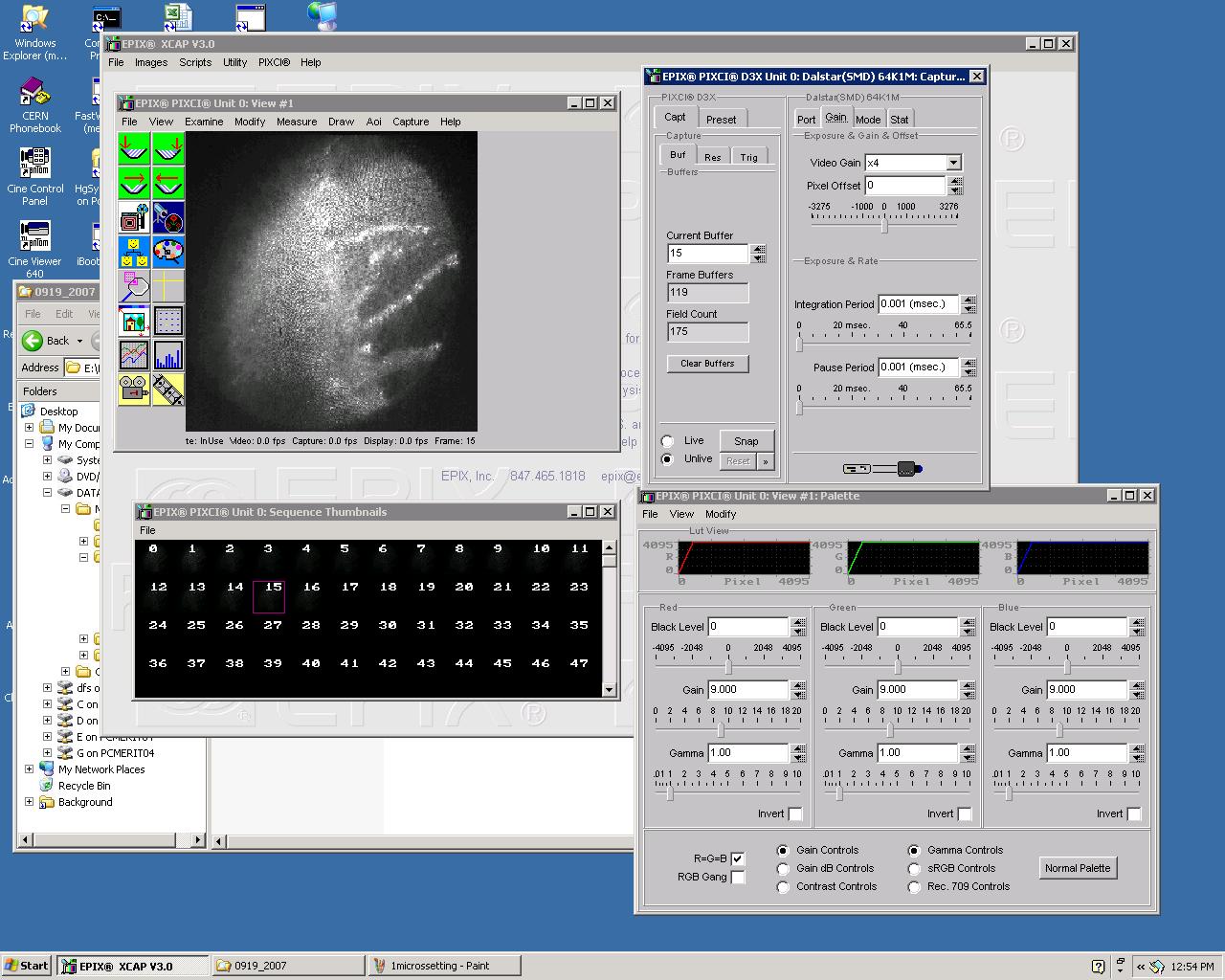
Task: Open Cine Control Panel desktop shortcut
Action: [x=35, y=177]
